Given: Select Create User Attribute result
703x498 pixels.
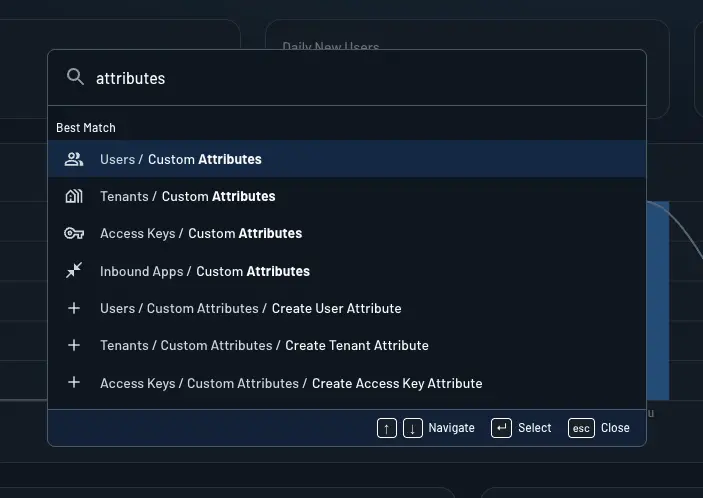Looking at the screenshot, I should pos(347,308).
